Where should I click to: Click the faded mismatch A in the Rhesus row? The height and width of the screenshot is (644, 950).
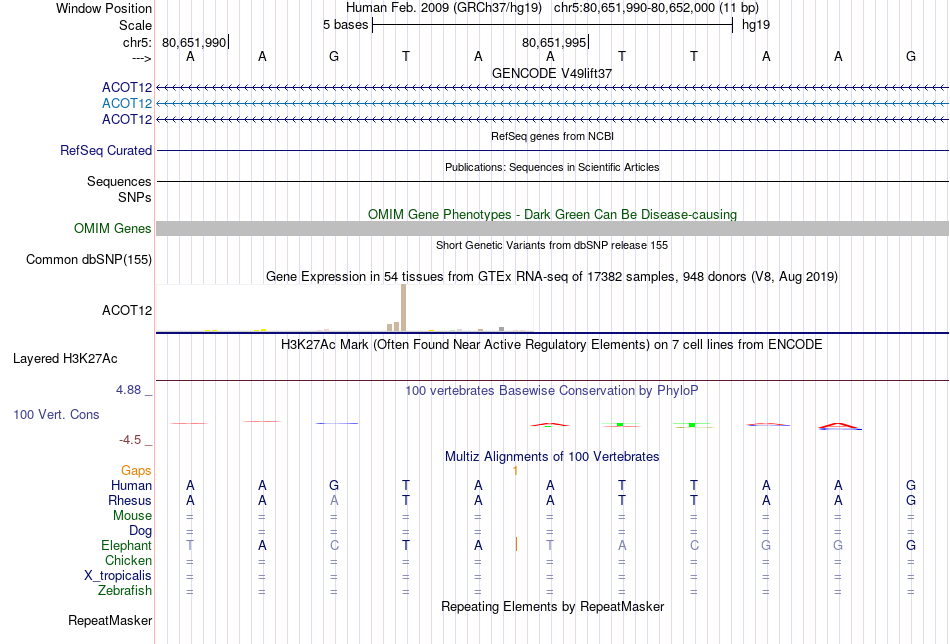click(334, 500)
